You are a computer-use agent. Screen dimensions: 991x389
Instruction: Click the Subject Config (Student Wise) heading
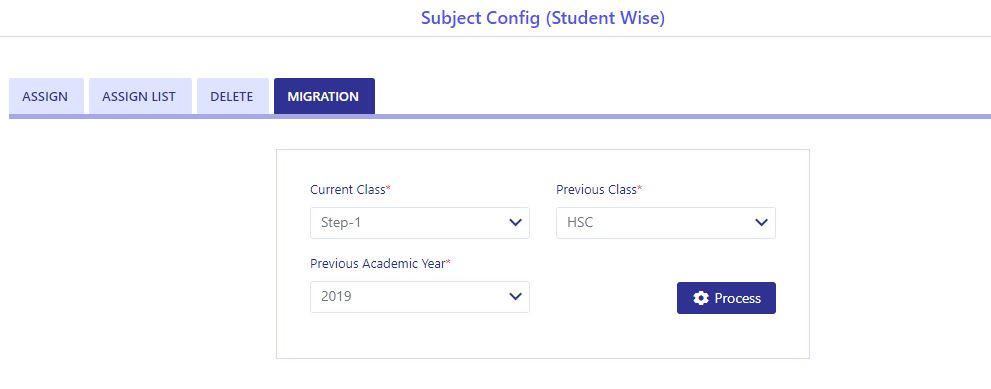(x=543, y=18)
